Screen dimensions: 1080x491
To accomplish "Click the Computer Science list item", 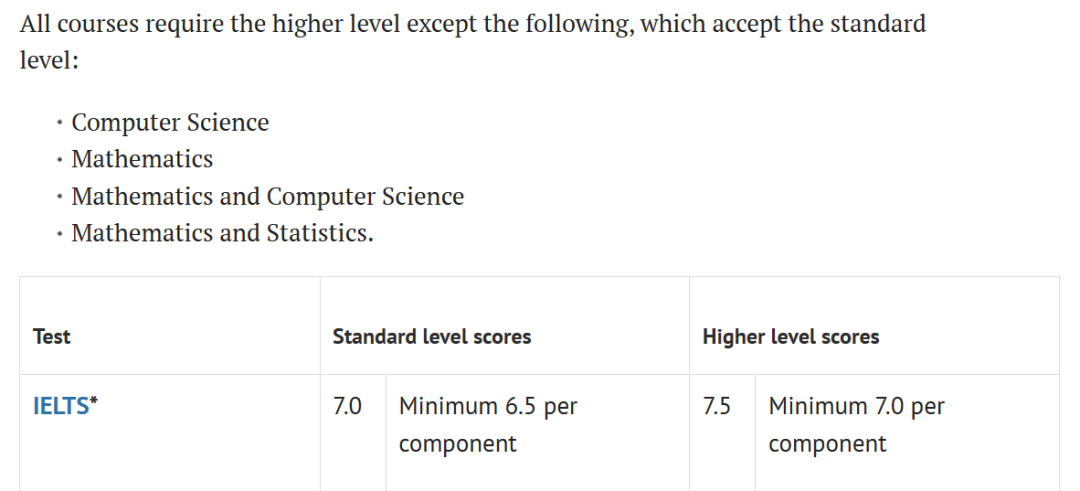I will 170,123.
